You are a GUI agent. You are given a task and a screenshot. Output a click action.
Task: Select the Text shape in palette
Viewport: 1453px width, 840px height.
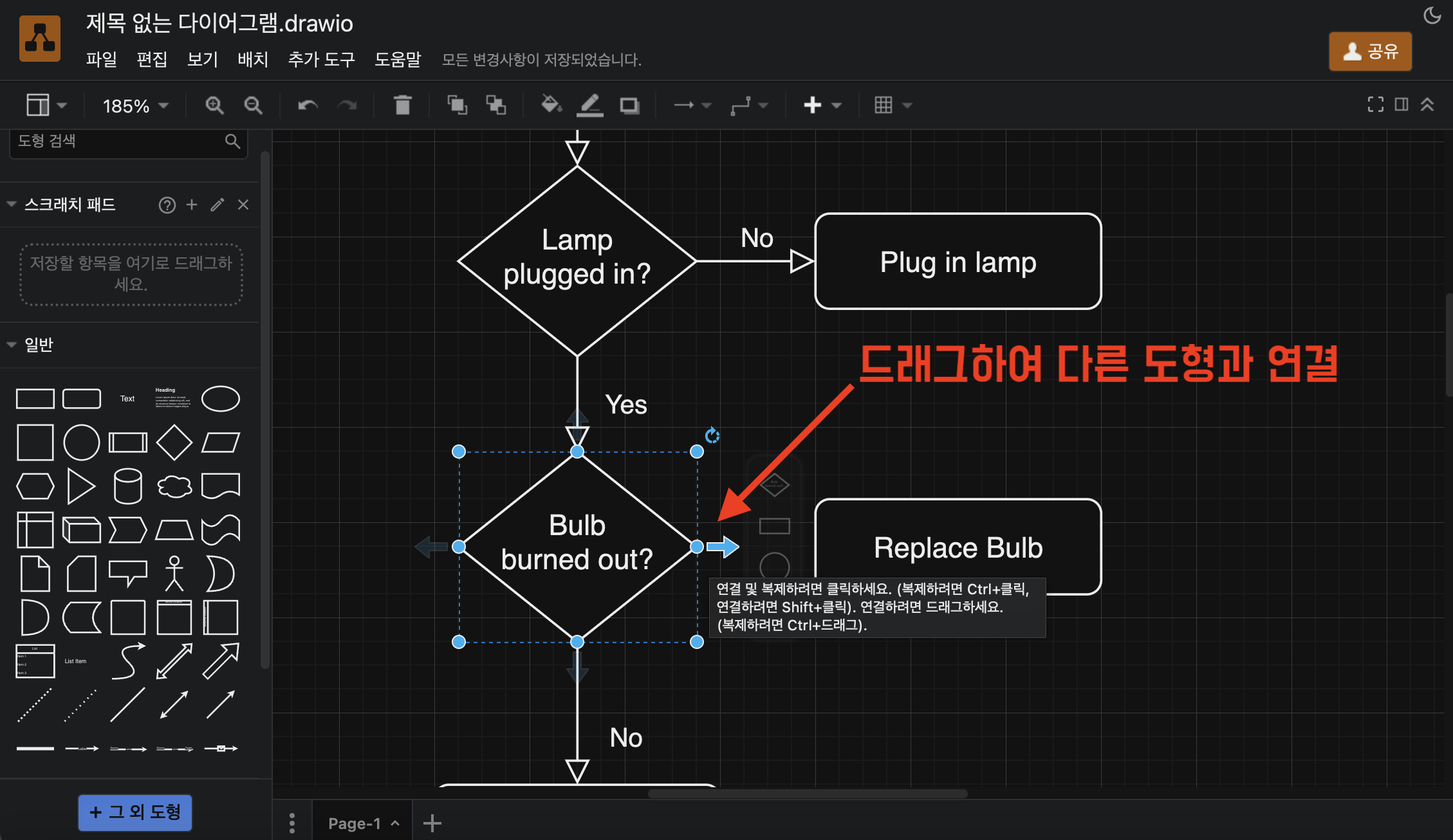[x=127, y=399]
